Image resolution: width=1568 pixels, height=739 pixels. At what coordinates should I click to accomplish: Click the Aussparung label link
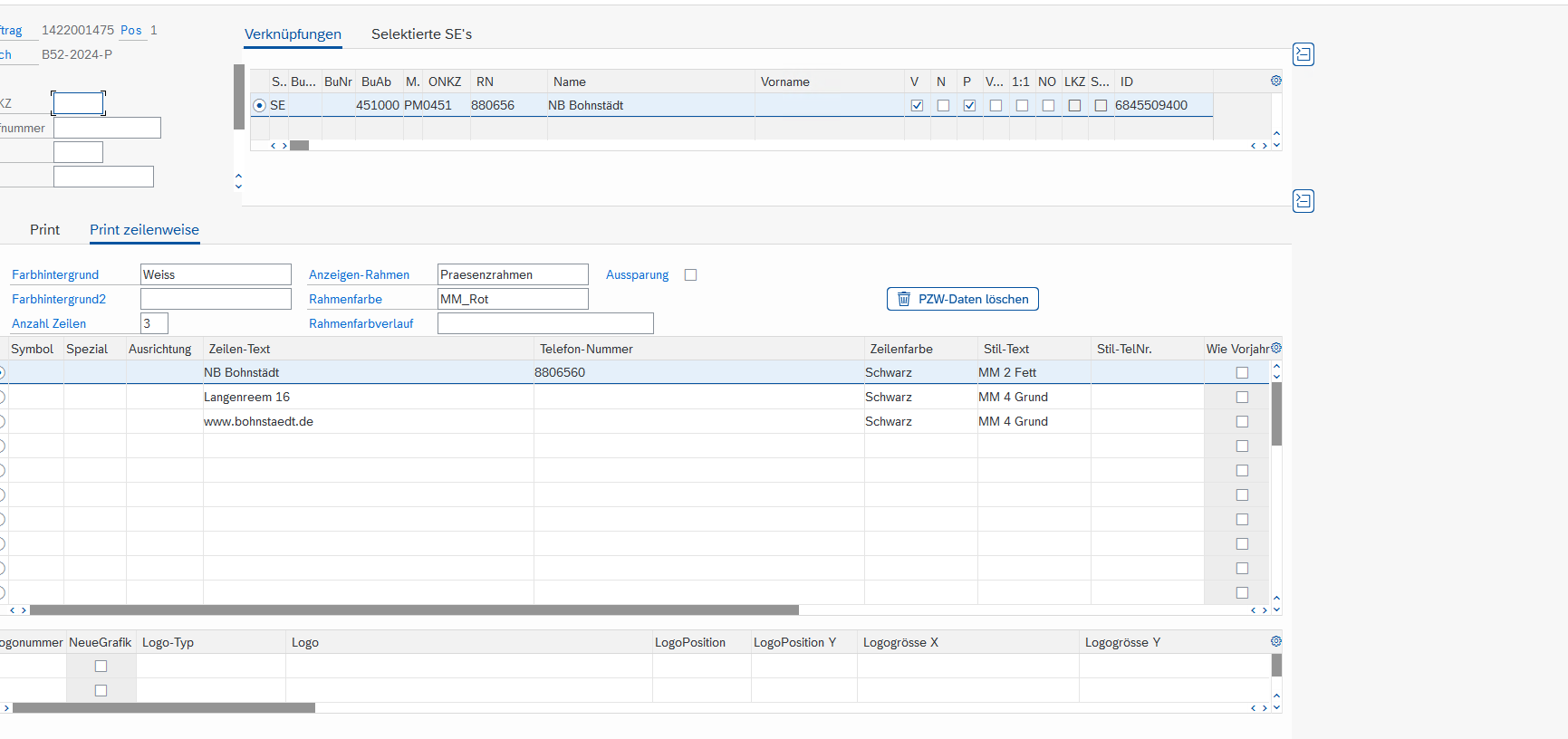[x=637, y=274]
